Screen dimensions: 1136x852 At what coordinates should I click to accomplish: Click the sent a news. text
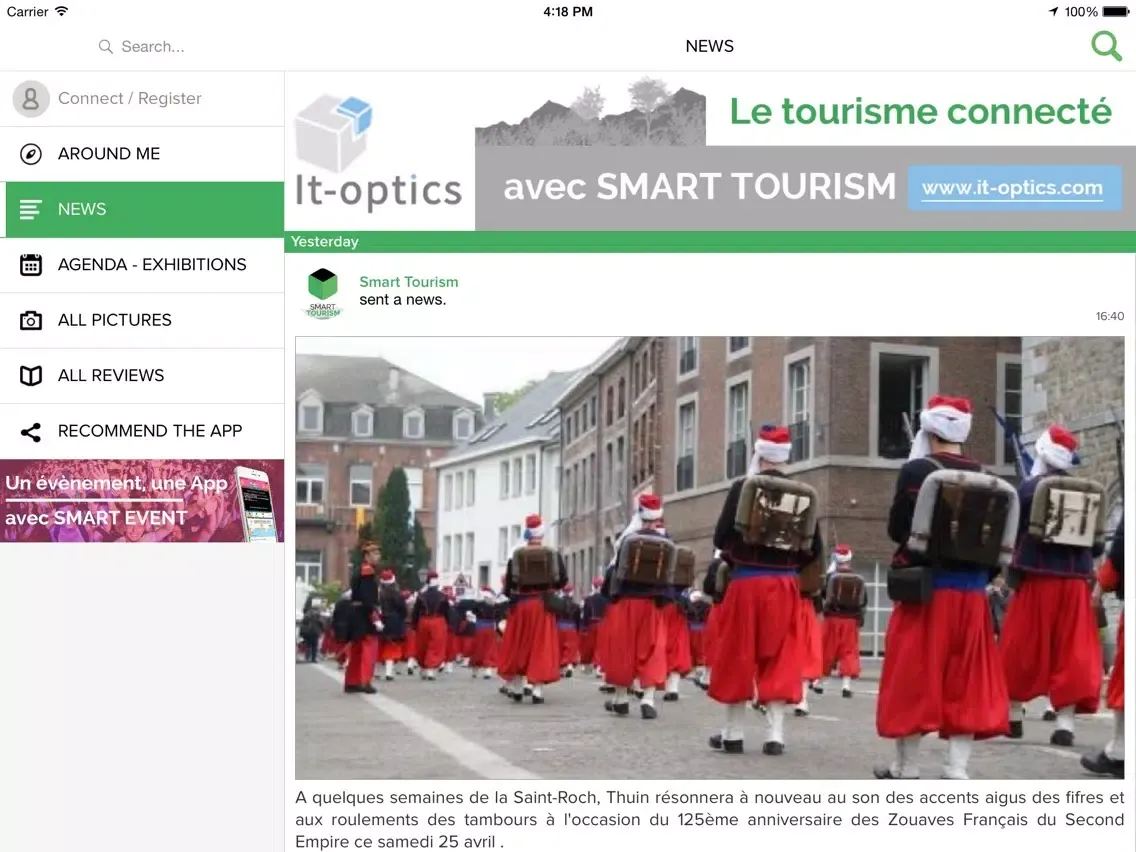tap(403, 300)
